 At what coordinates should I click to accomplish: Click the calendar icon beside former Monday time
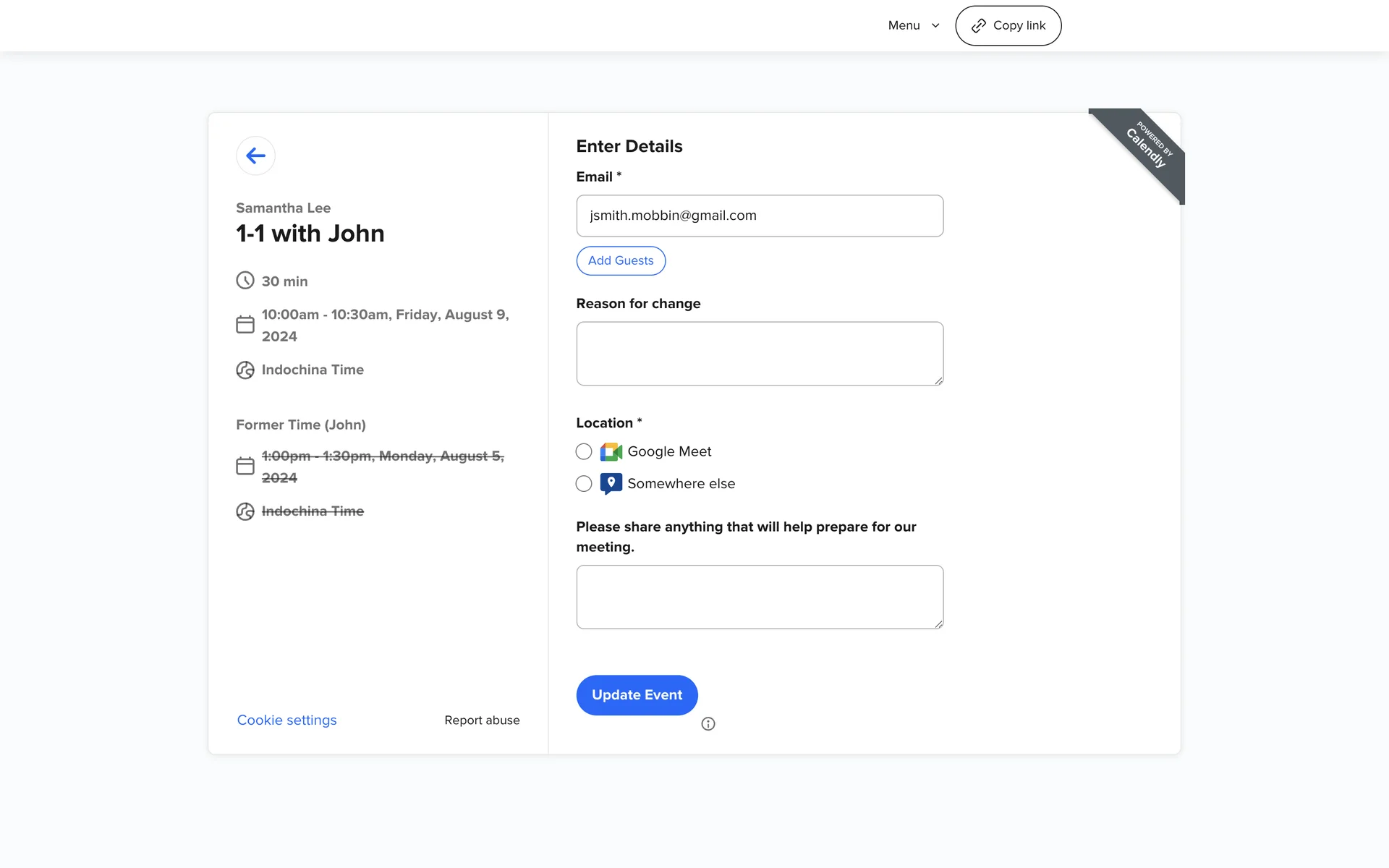(x=245, y=466)
